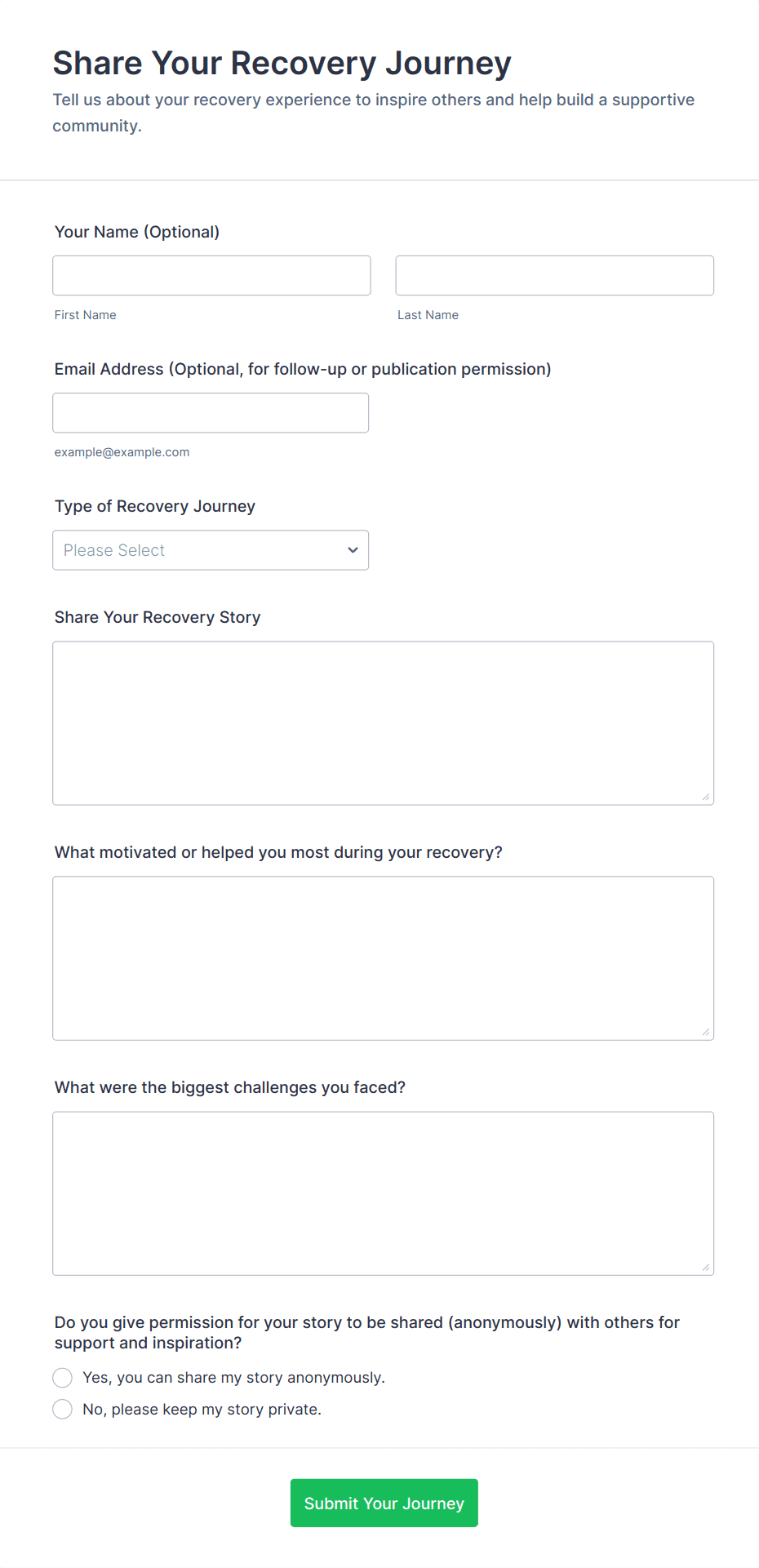Click resize grip on the challenges textarea

(706, 1267)
